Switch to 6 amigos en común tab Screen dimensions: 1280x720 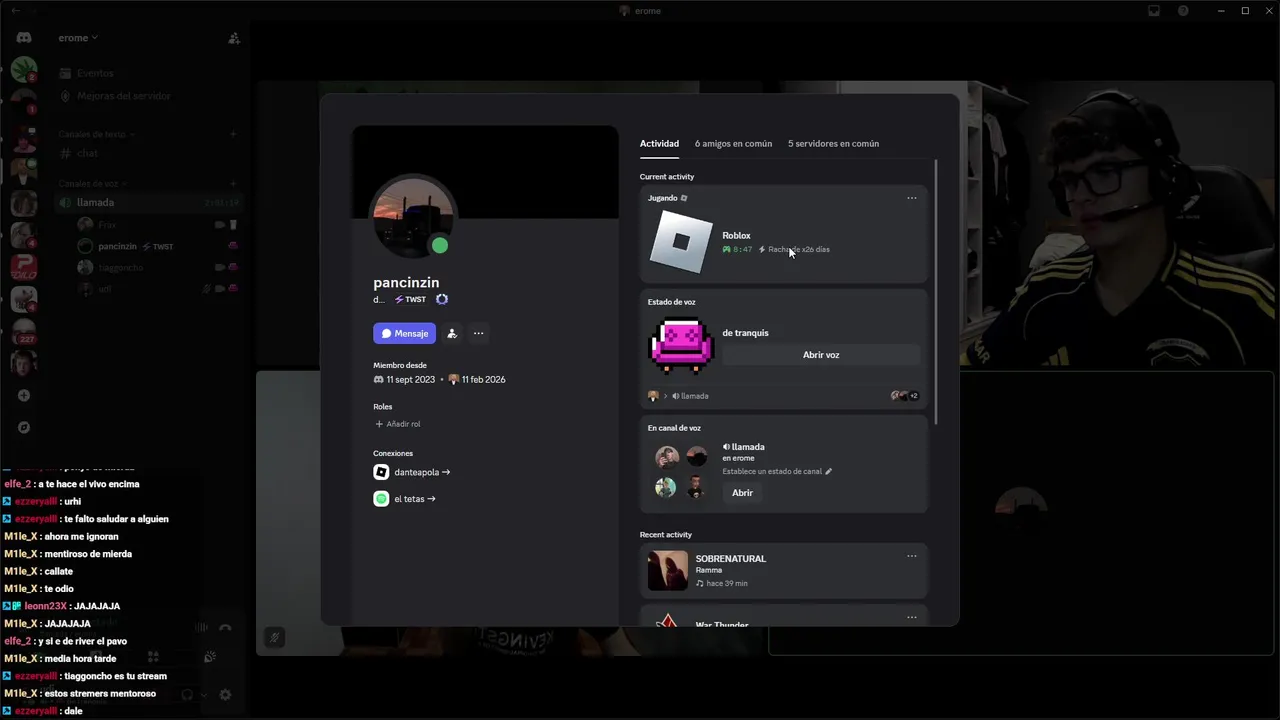click(x=733, y=143)
